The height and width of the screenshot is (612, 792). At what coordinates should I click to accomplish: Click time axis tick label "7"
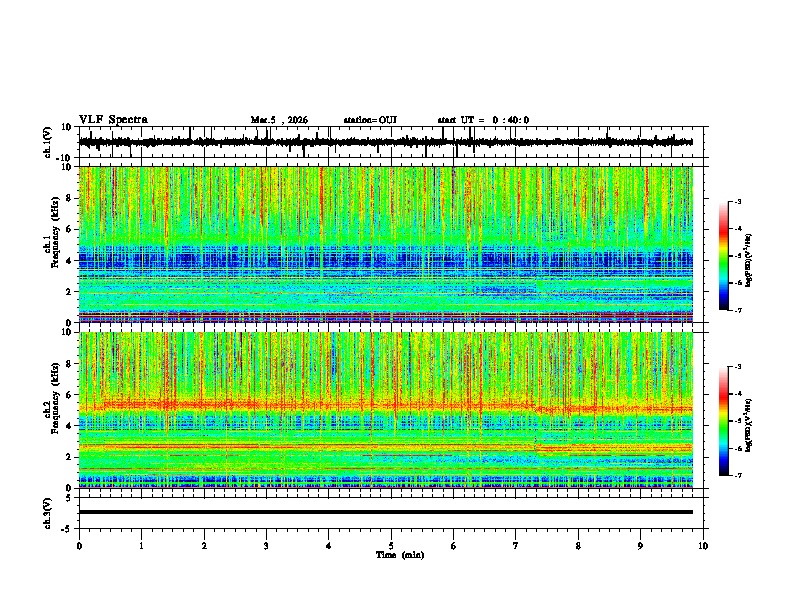[516, 546]
